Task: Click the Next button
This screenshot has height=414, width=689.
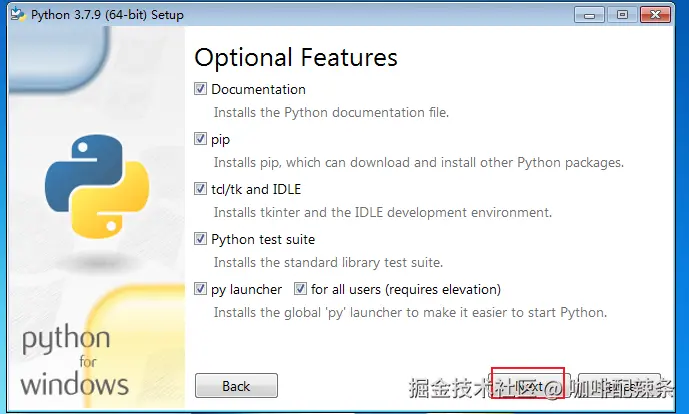Action: (x=532, y=386)
